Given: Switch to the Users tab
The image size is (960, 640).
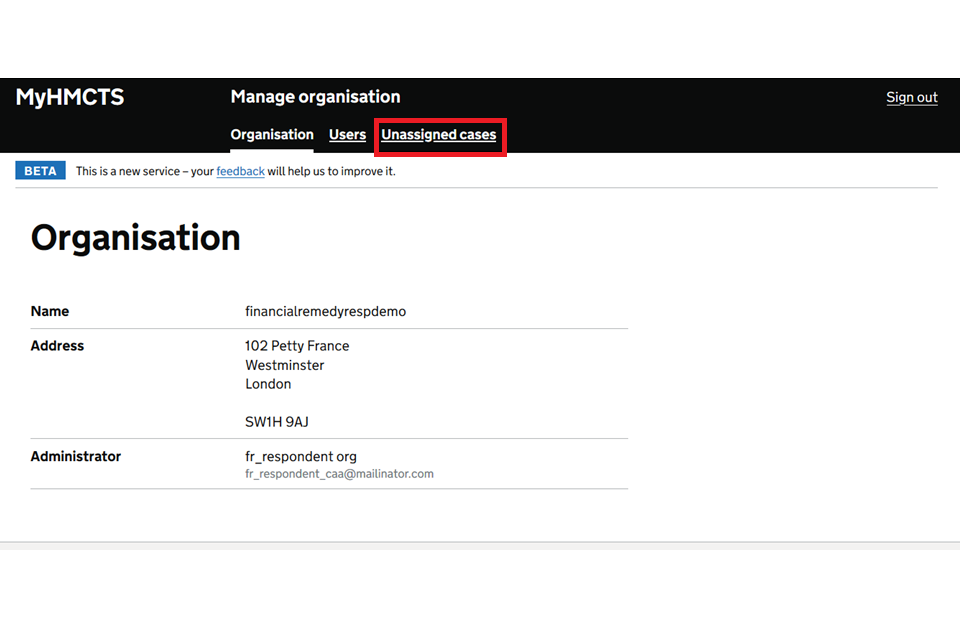Looking at the screenshot, I should (347, 135).
